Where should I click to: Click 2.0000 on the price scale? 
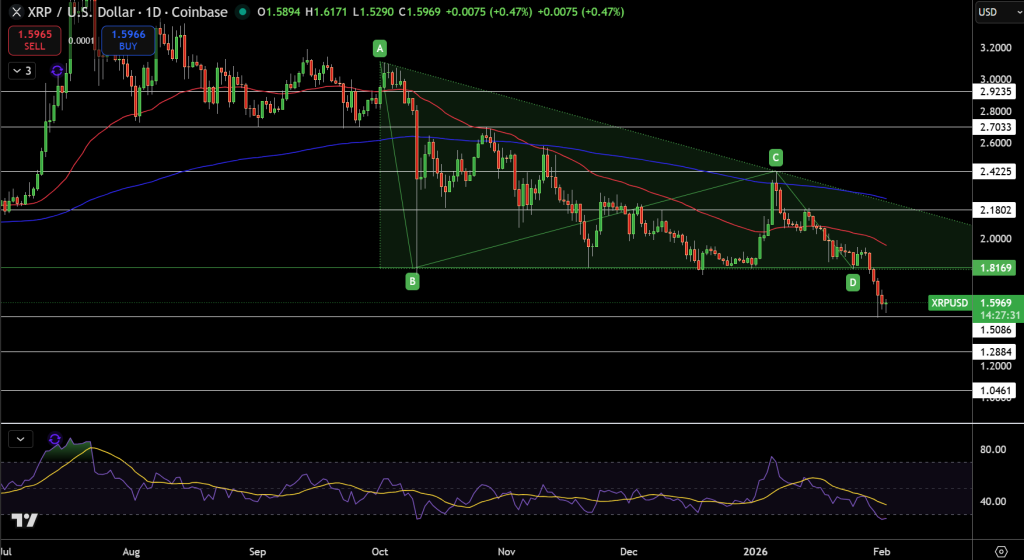coord(996,238)
